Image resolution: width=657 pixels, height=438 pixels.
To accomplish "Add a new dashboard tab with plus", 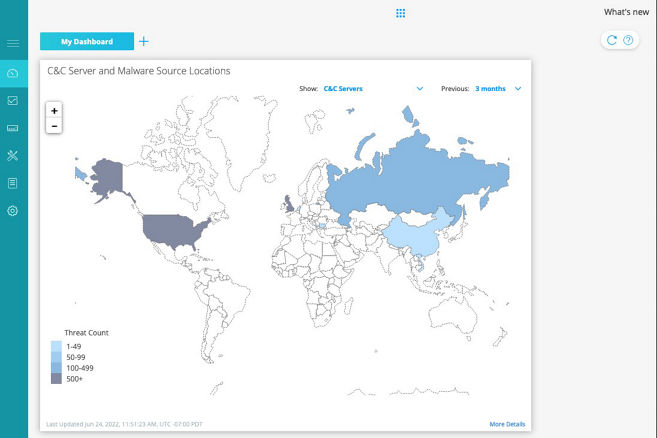I will tap(144, 41).
